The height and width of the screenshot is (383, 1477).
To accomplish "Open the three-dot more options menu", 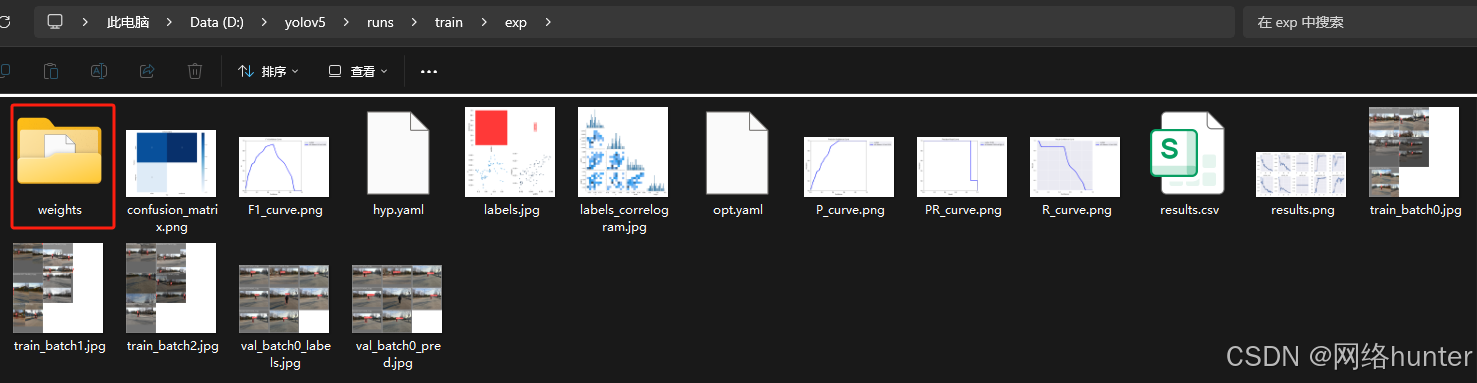I will (x=429, y=72).
